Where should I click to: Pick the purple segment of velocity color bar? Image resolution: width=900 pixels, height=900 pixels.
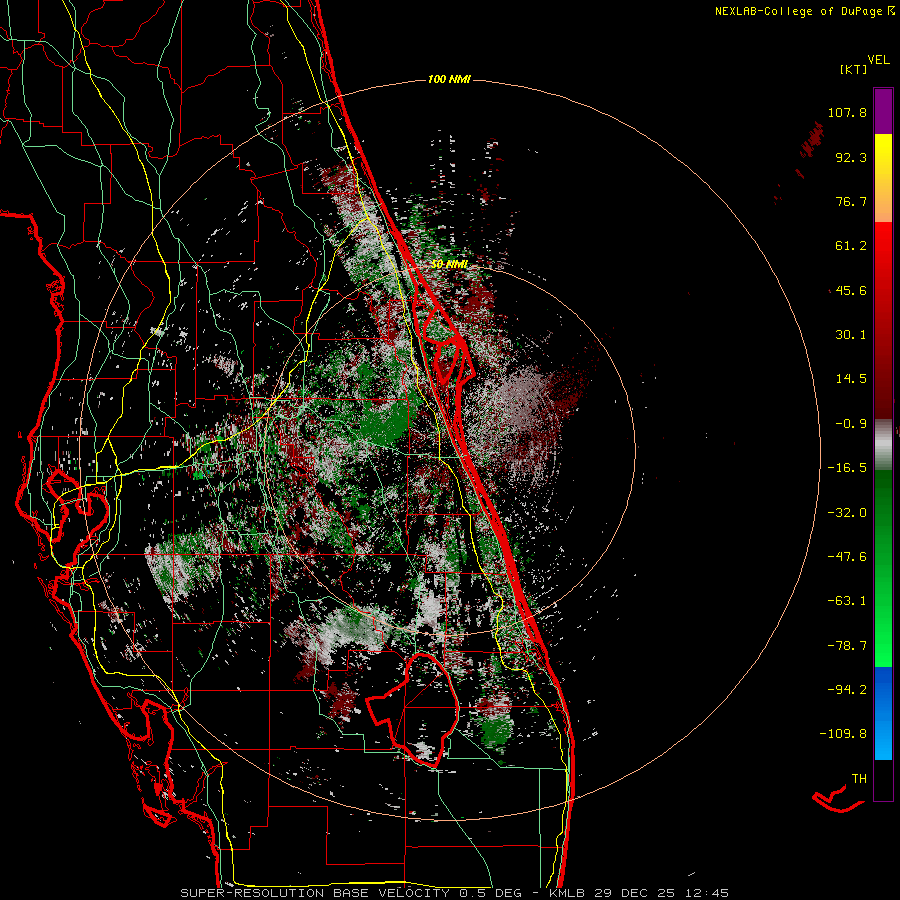click(x=883, y=111)
